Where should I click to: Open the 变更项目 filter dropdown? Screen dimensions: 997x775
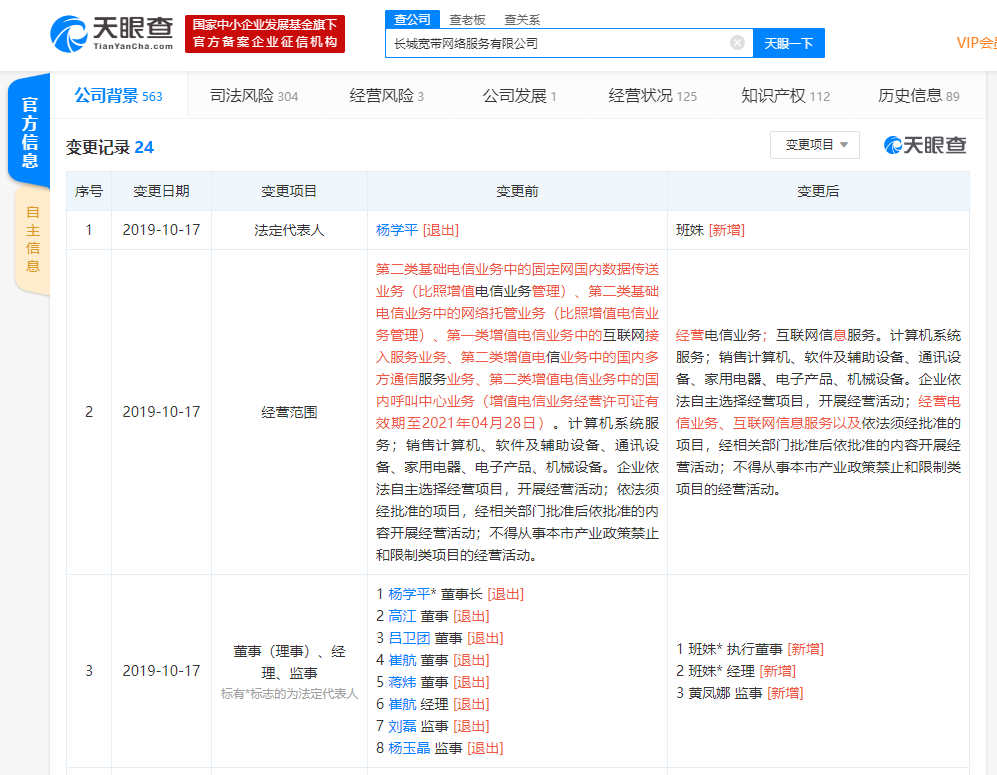tap(814, 145)
